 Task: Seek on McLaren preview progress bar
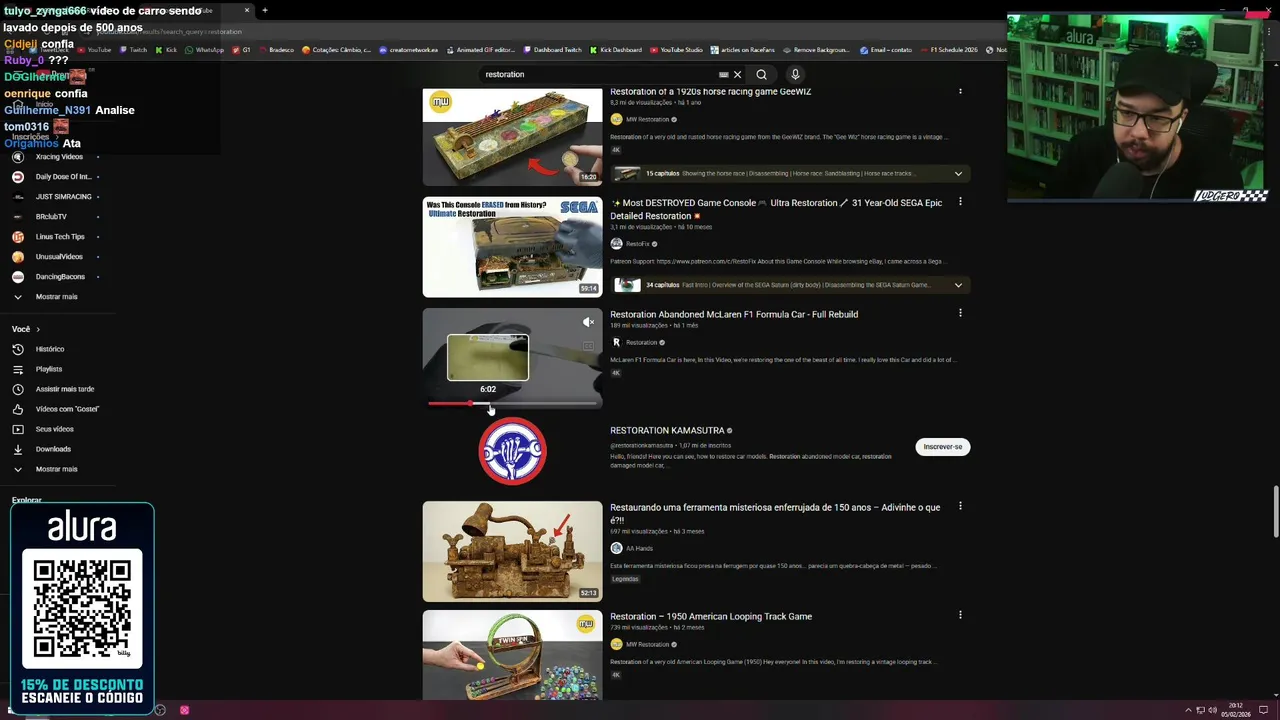(x=512, y=404)
